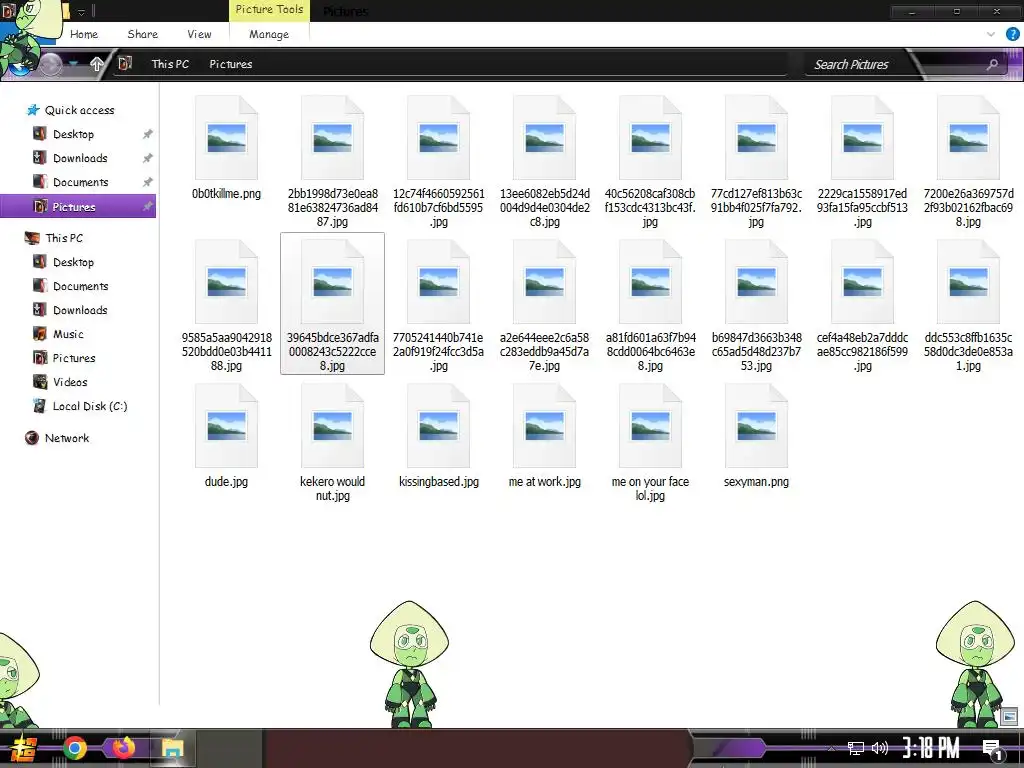Open Documents under This PC
The image size is (1024, 768).
pyautogui.click(x=80, y=286)
